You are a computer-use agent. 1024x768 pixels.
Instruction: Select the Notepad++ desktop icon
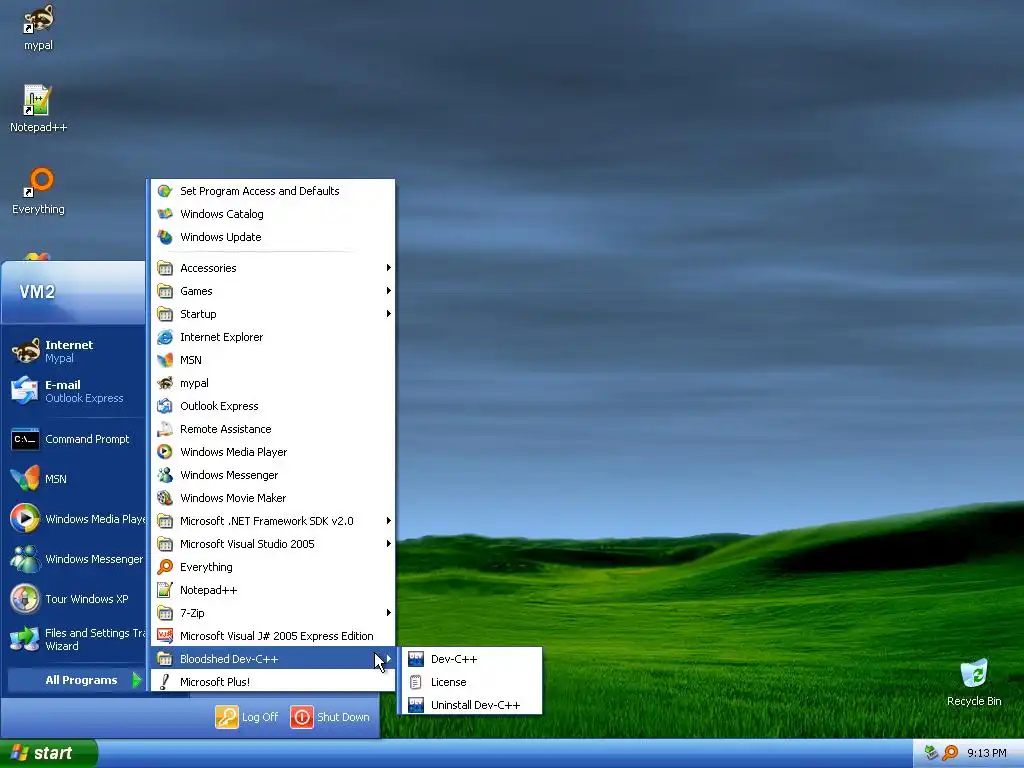pos(37,100)
